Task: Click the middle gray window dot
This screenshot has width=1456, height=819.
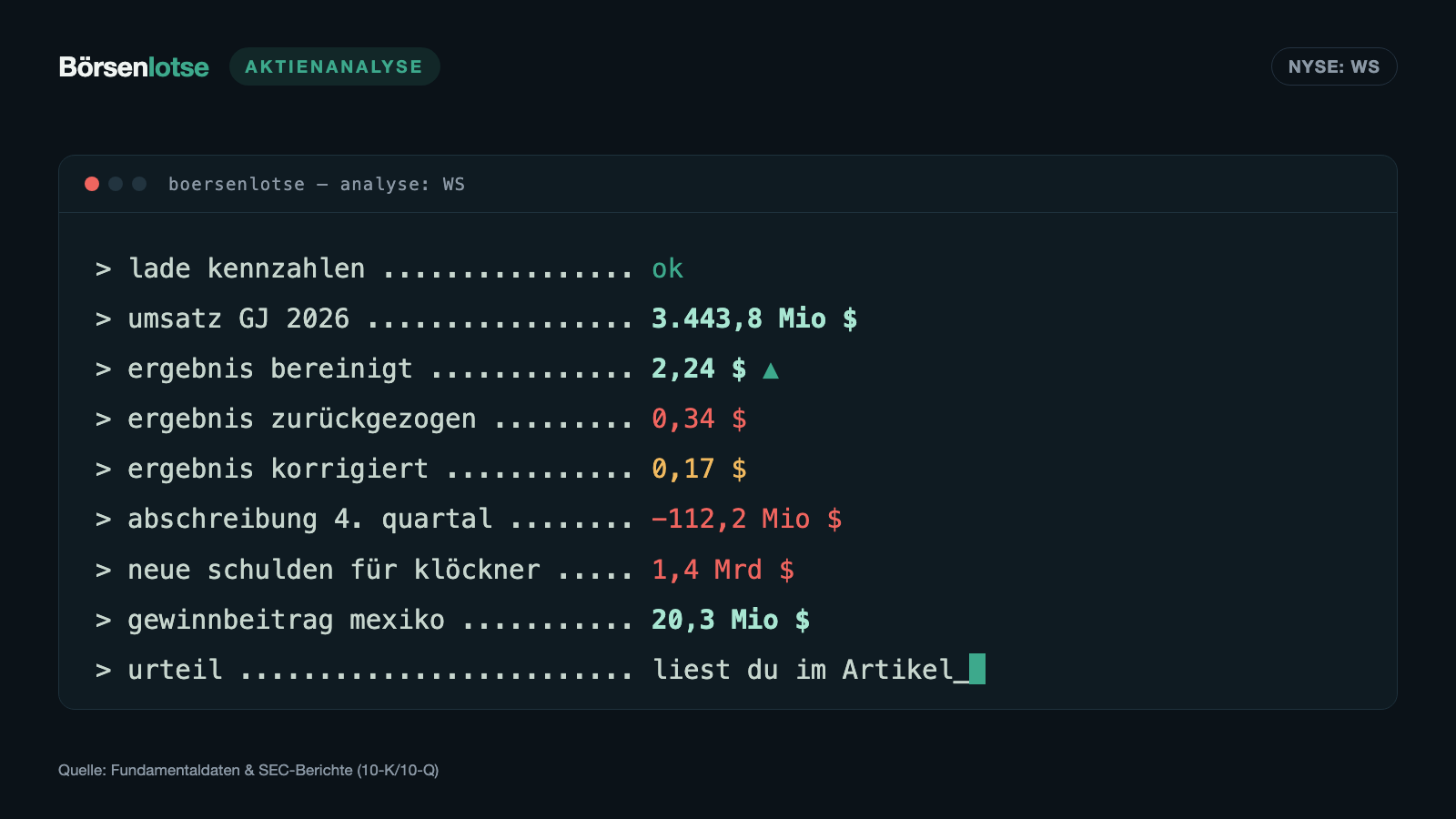Action: point(116,184)
